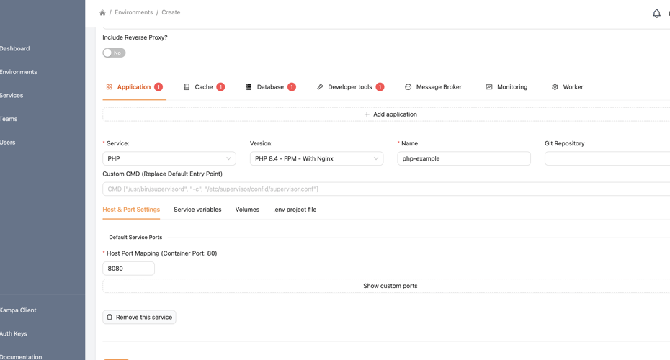Go to Services in sidebar
The height and width of the screenshot is (360, 670).
click(x=12, y=96)
